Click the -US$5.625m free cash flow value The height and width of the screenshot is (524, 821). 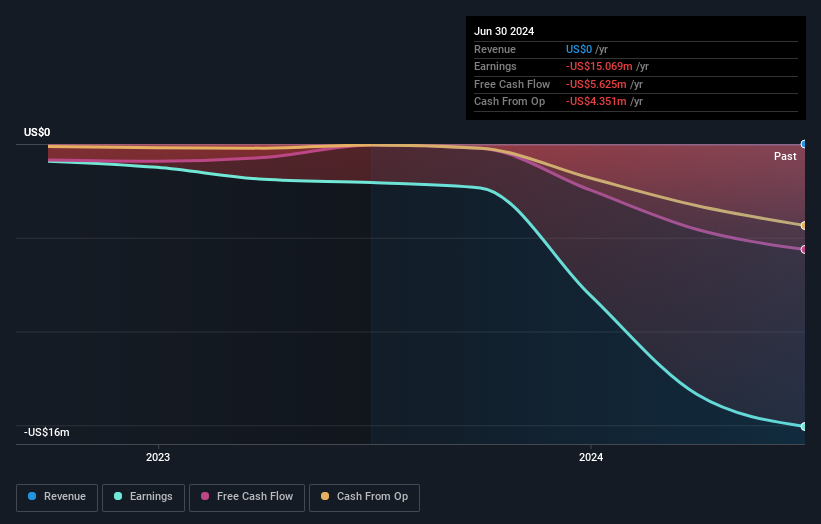596,84
